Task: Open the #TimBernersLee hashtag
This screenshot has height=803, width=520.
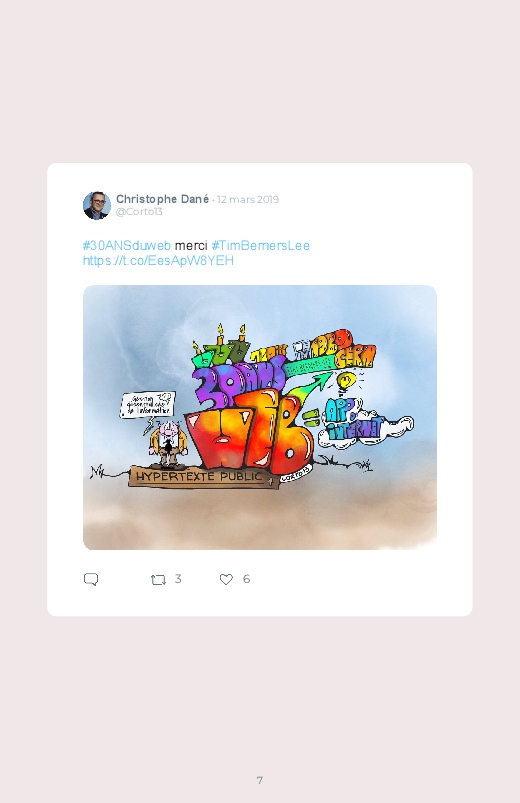Action: point(260,246)
